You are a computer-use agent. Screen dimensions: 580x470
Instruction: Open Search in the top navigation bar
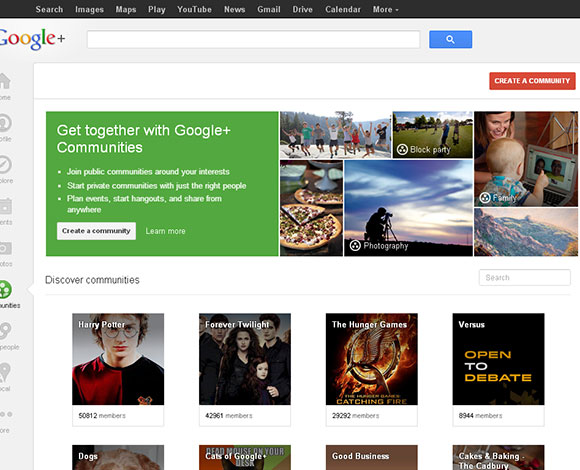[x=49, y=9]
